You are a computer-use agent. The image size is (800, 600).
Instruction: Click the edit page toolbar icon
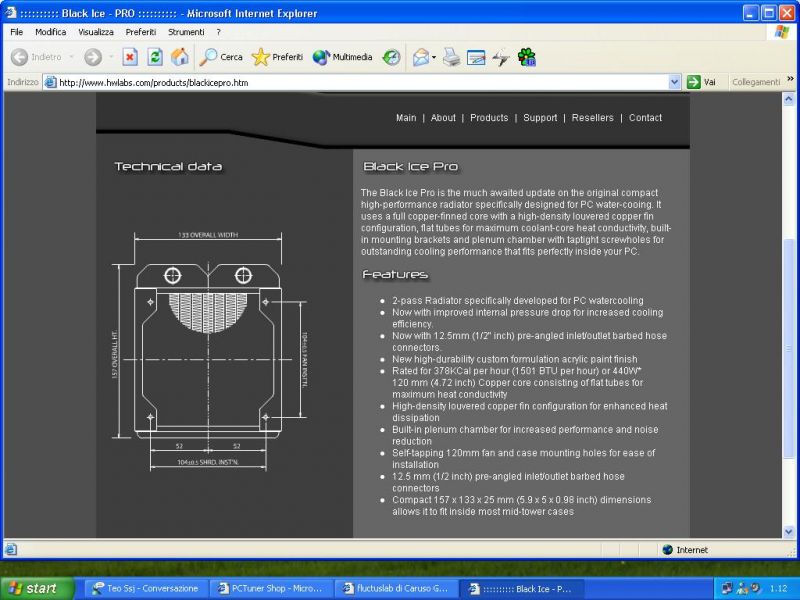[x=476, y=57]
